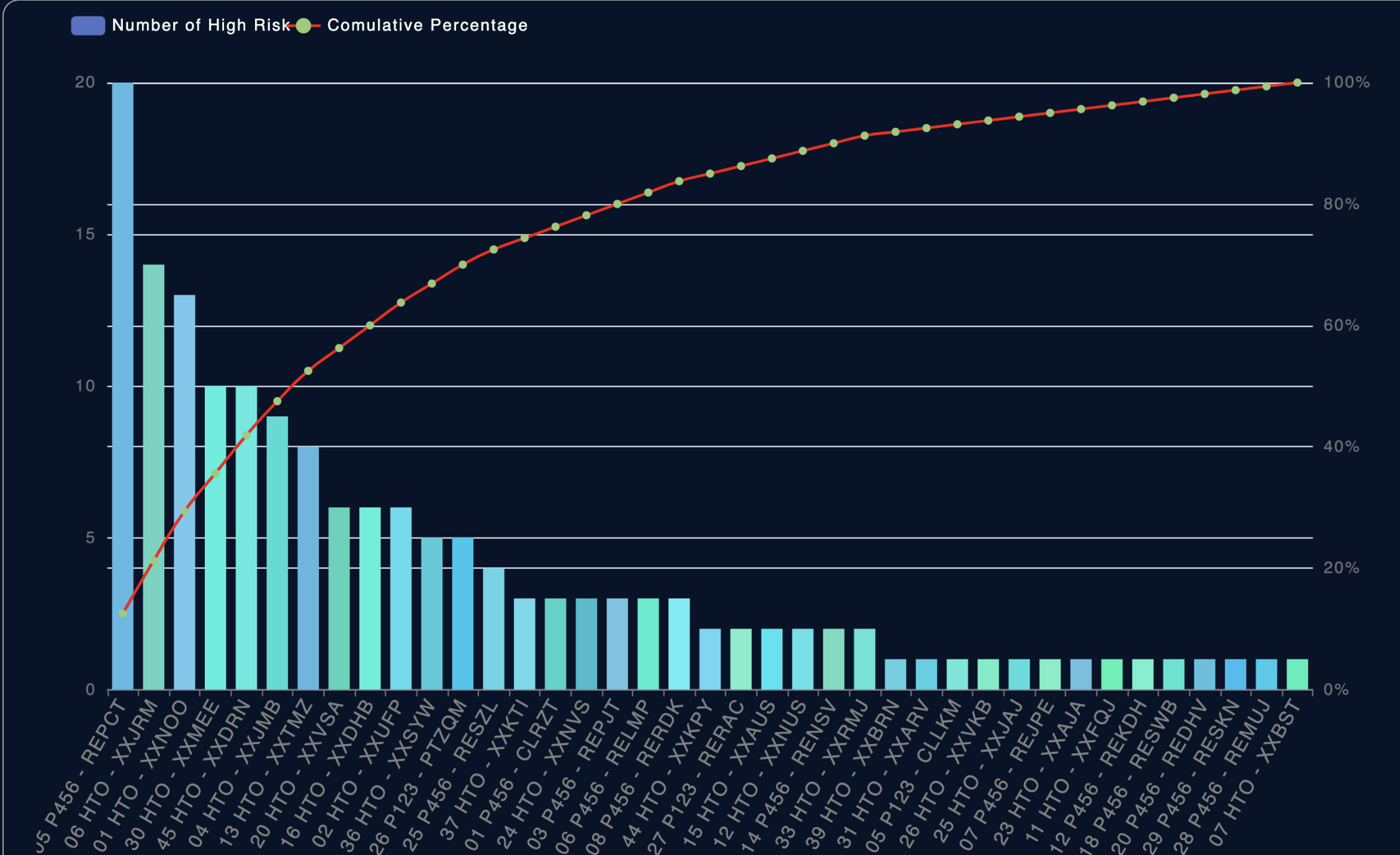The width and height of the screenshot is (1400, 855).
Task: Click the 25 P456 - RESZL bar
Action: point(494,628)
